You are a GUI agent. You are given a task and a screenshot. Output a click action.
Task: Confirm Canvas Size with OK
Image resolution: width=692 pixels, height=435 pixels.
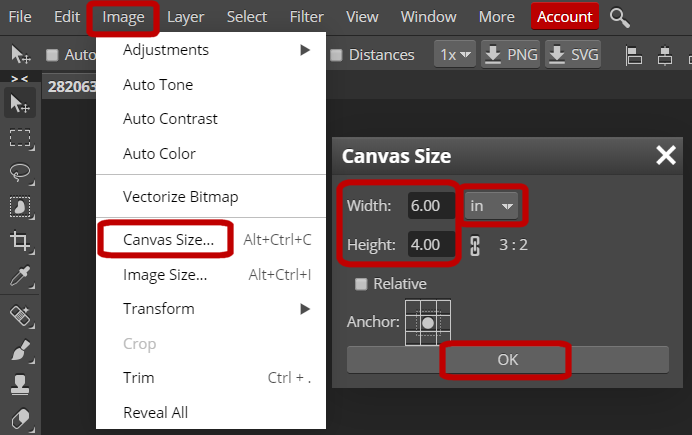coord(508,360)
